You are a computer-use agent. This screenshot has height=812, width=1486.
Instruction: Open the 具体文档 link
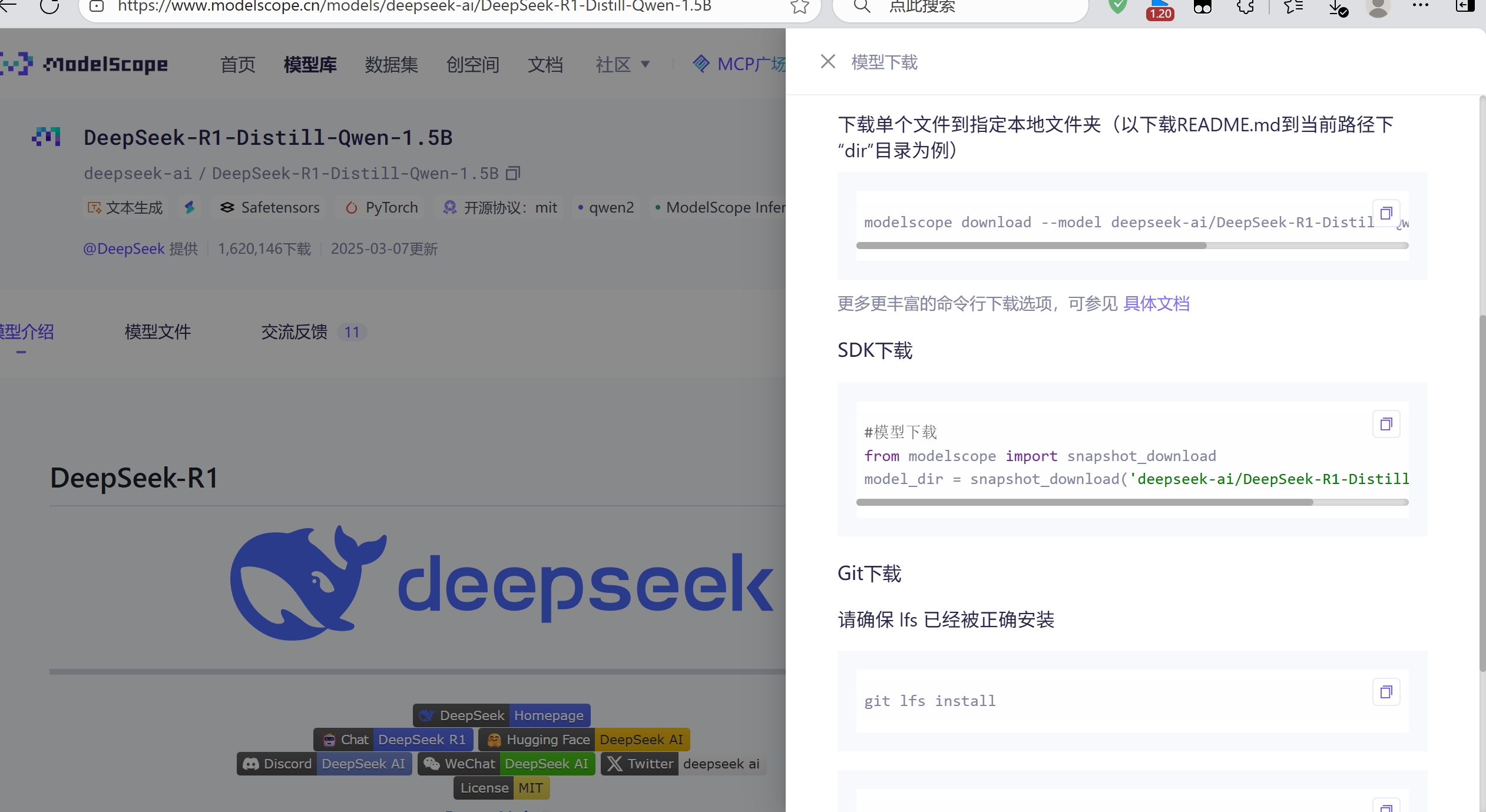tap(1156, 303)
